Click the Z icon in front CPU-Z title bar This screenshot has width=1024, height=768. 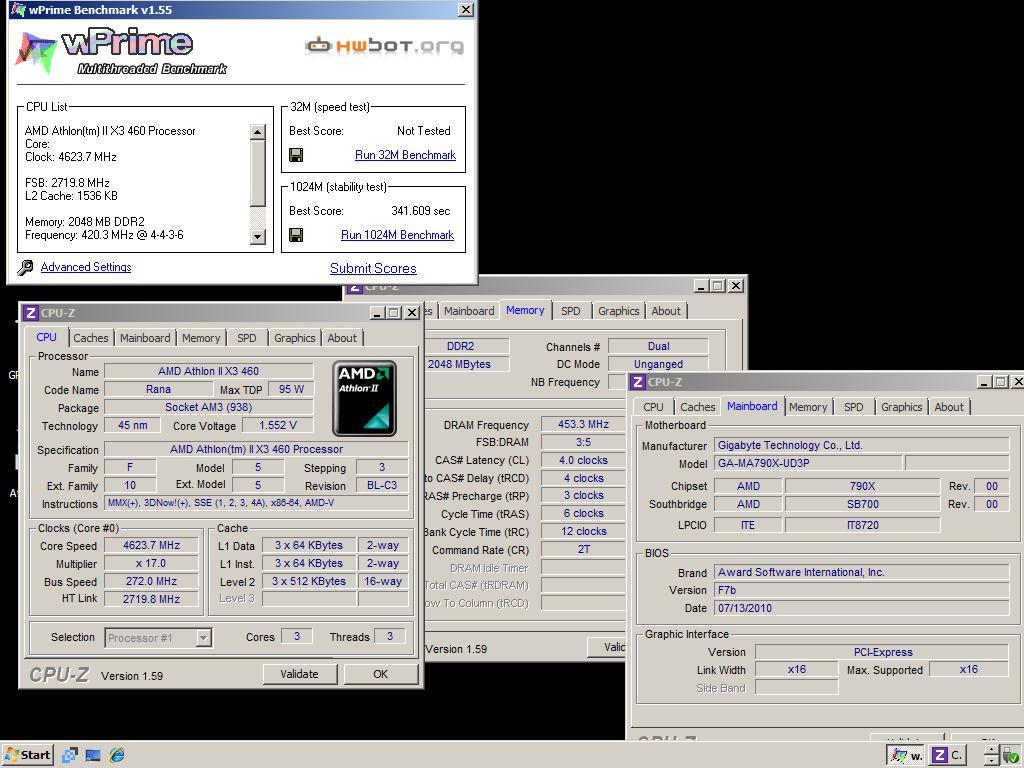point(31,313)
